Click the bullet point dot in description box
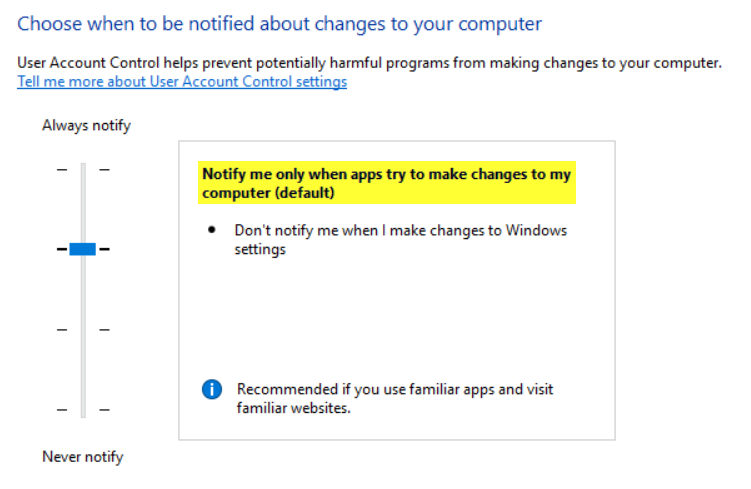 point(212,230)
